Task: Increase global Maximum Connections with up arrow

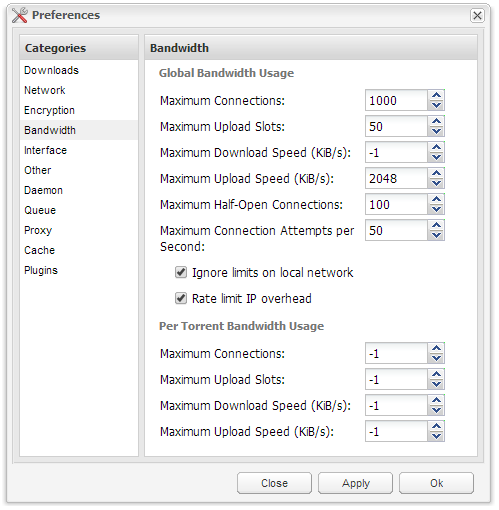Action: (x=436, y=95)
